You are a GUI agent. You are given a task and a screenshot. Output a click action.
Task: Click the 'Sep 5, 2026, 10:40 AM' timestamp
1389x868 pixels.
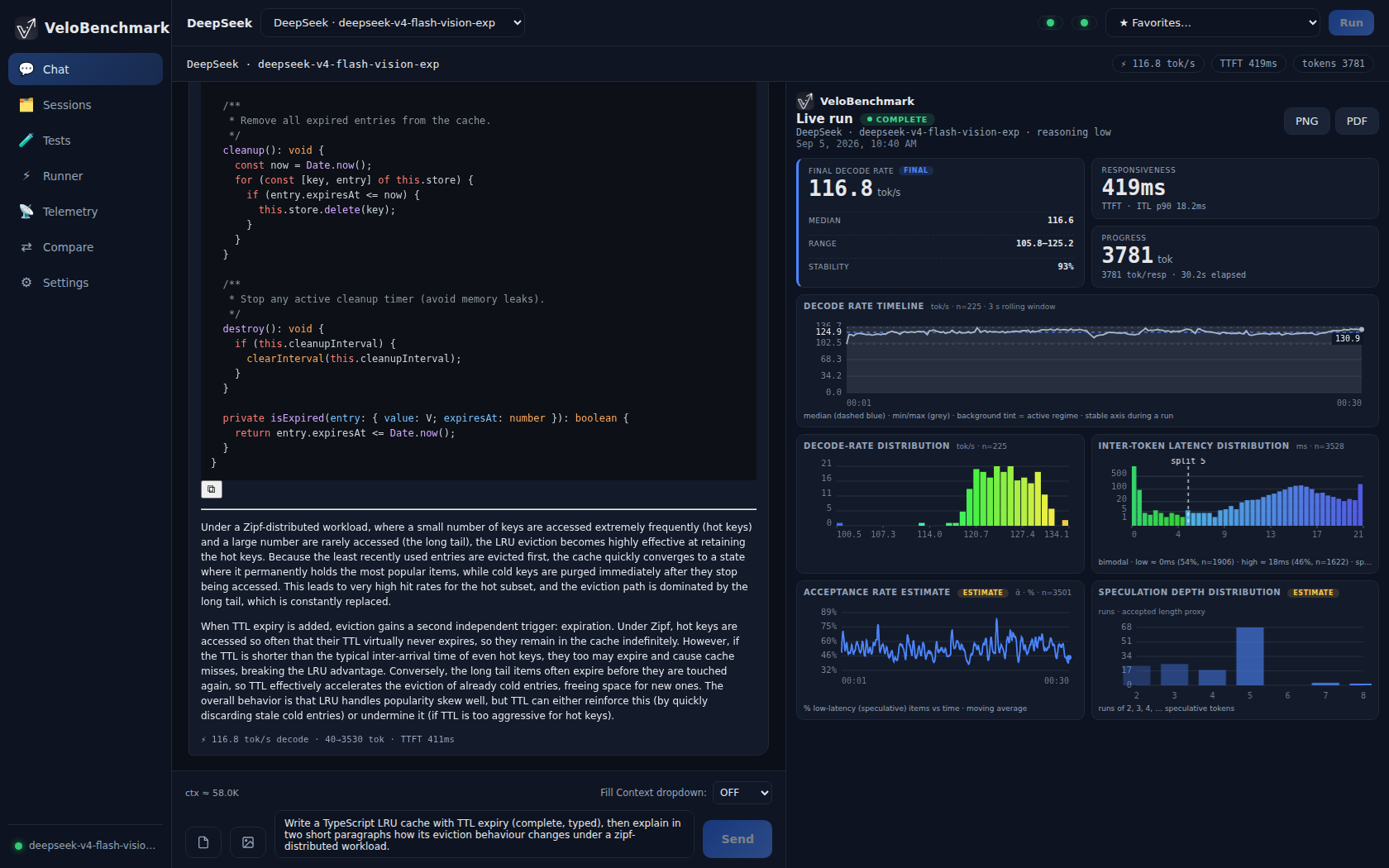pyautogui.click(x=857, y=144)
